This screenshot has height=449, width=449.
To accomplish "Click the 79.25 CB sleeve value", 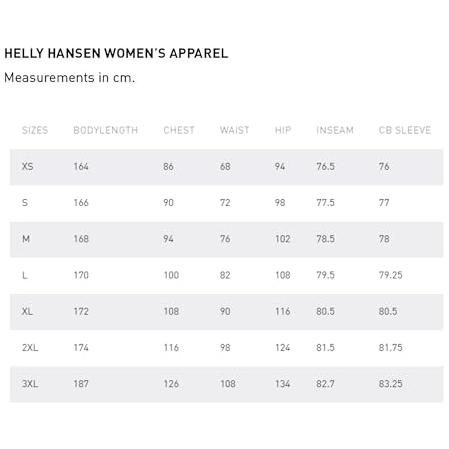I will [391, 275].
